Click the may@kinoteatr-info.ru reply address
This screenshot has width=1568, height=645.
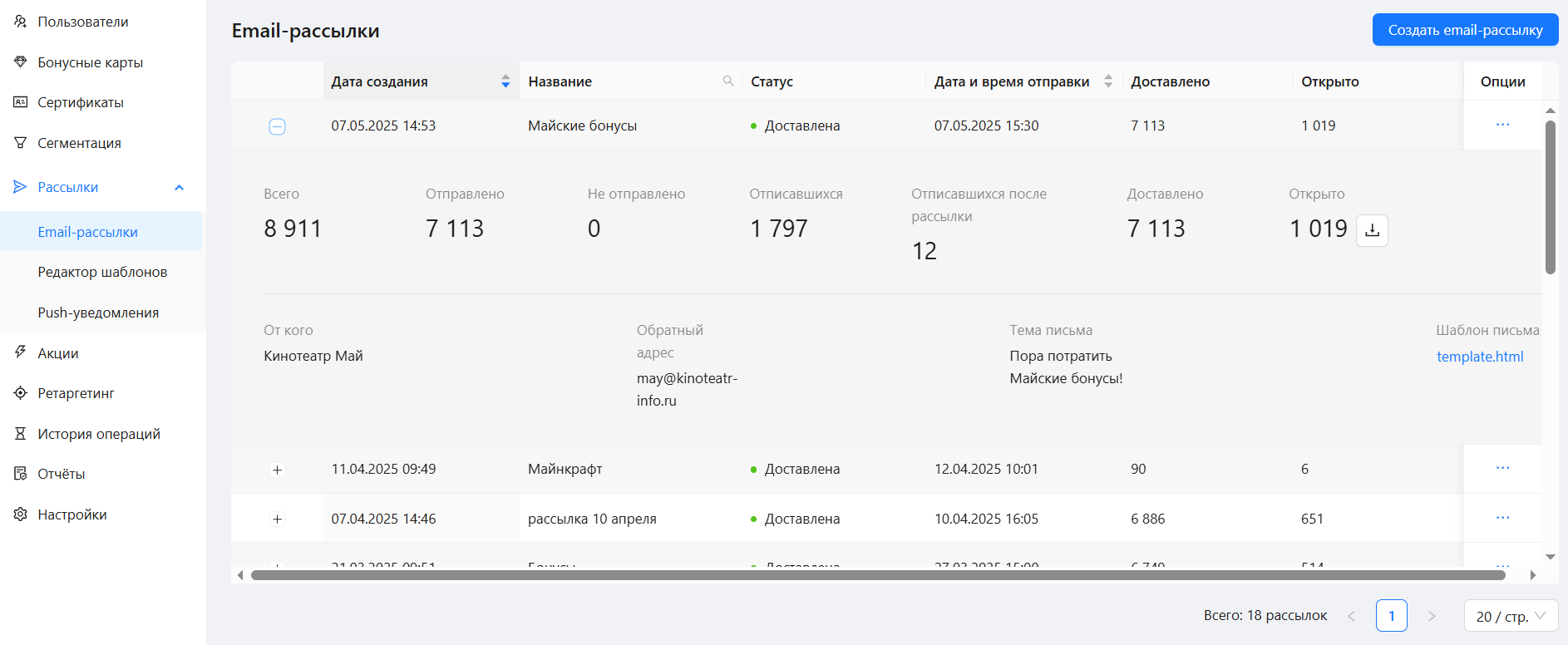(x=687, y=389)
